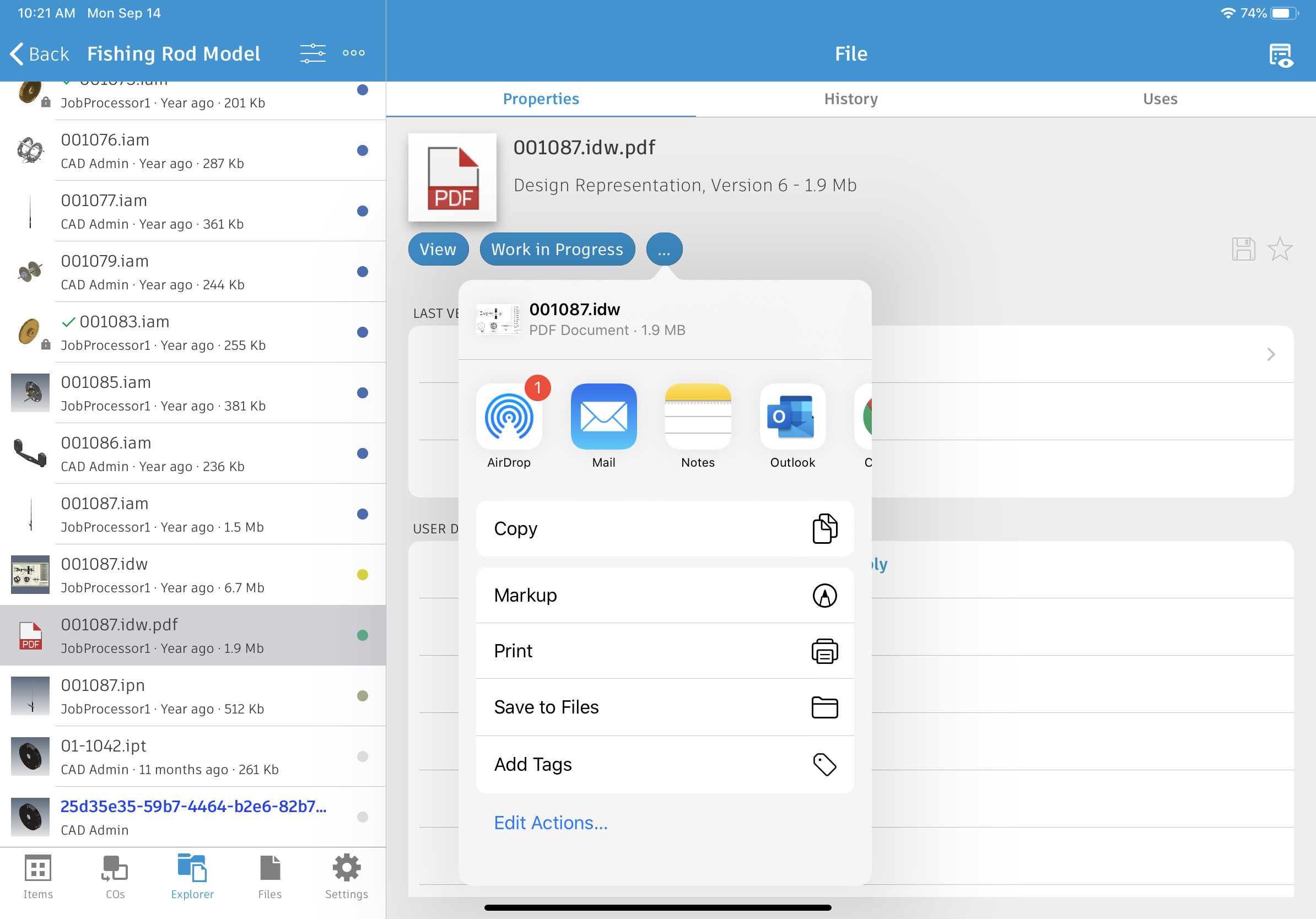Open the filter options icon in header
The image size is (1316, 919).
pyautogui.click(x=313, y=53)
